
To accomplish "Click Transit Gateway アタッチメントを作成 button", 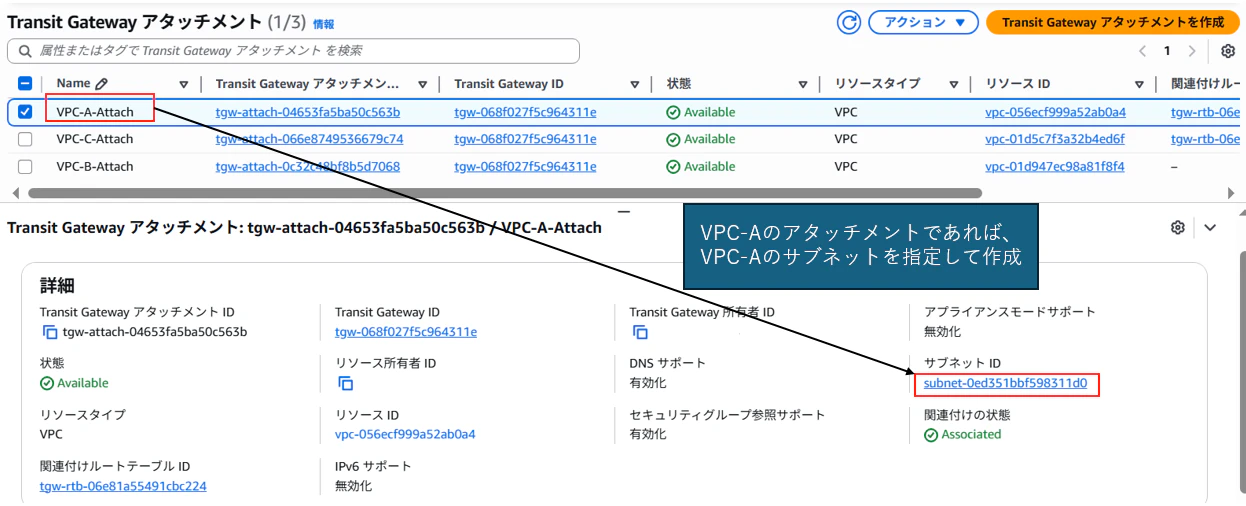I will (1113, 22).
